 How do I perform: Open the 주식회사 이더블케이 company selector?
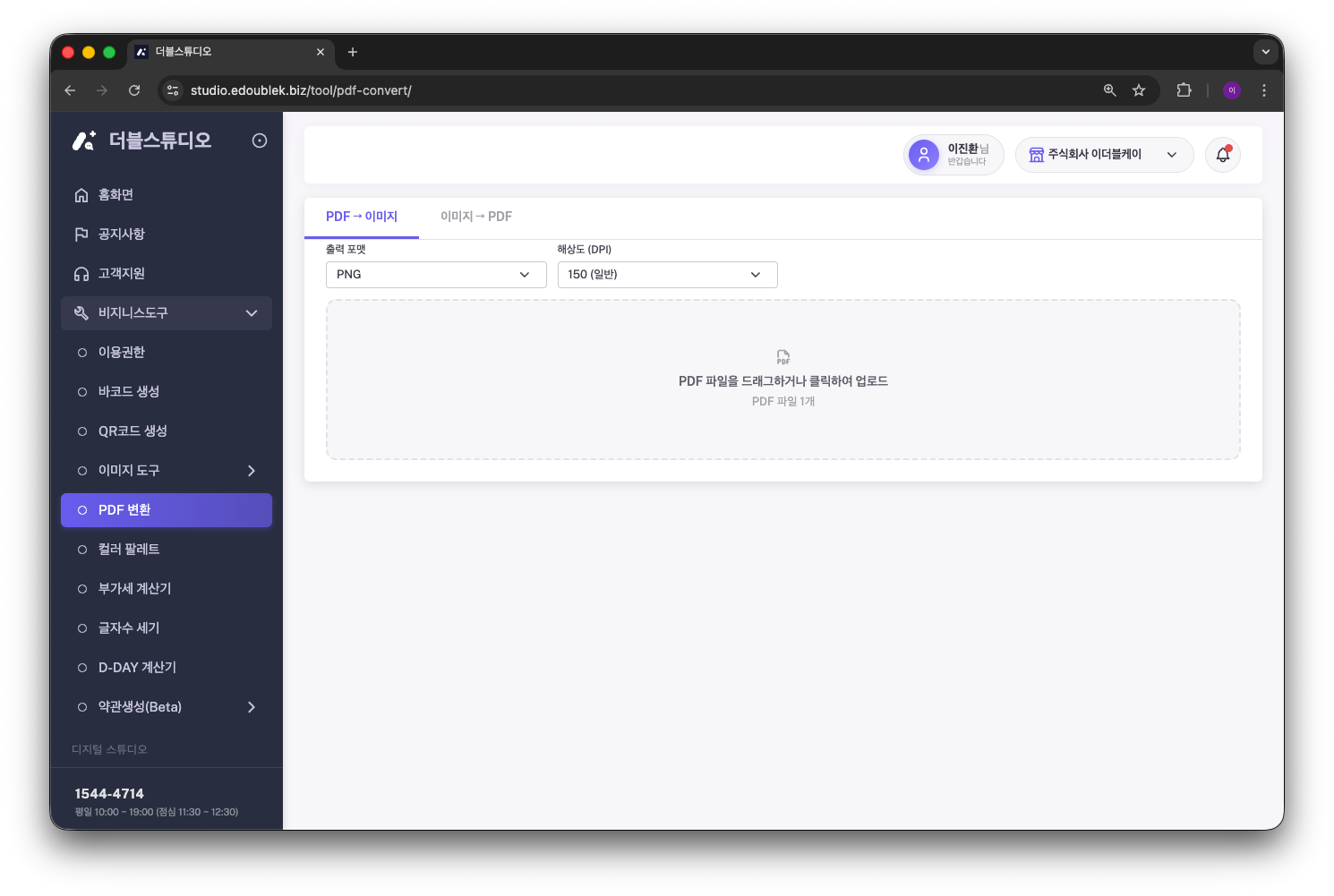(1104, 155)
